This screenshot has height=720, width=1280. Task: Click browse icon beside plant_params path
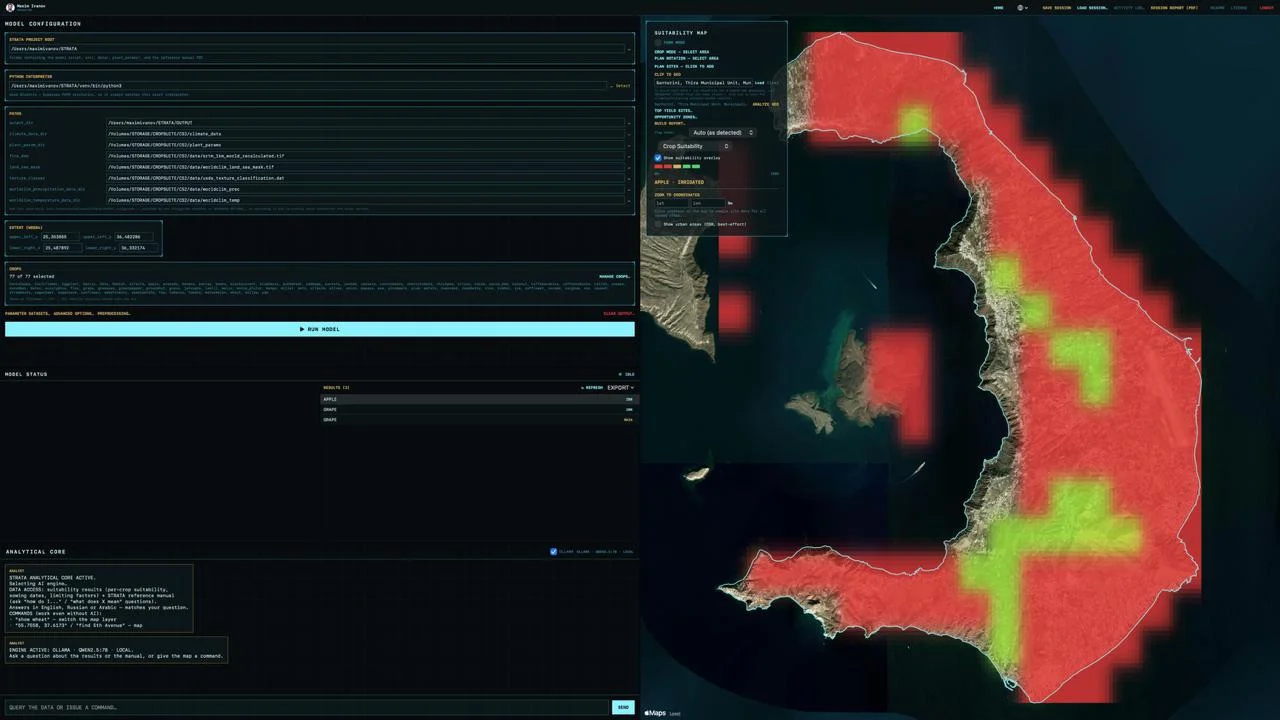[x=629, y=145]
